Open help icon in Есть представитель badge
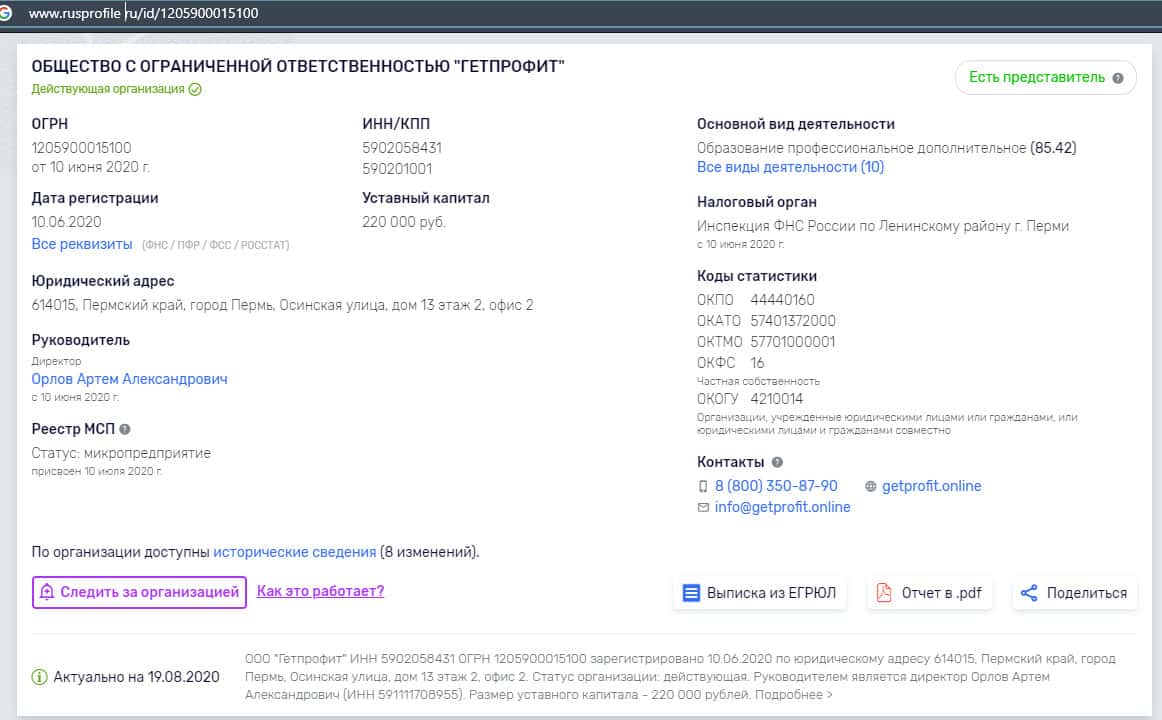 point(1118,78)
